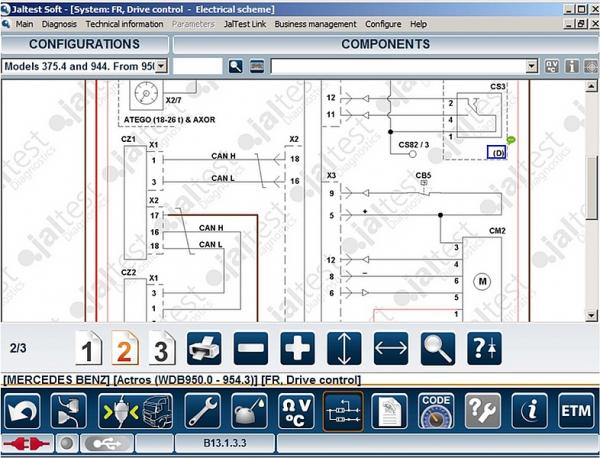Open the symbol legend diode icon
600x458 pixels.
point(484,348)
